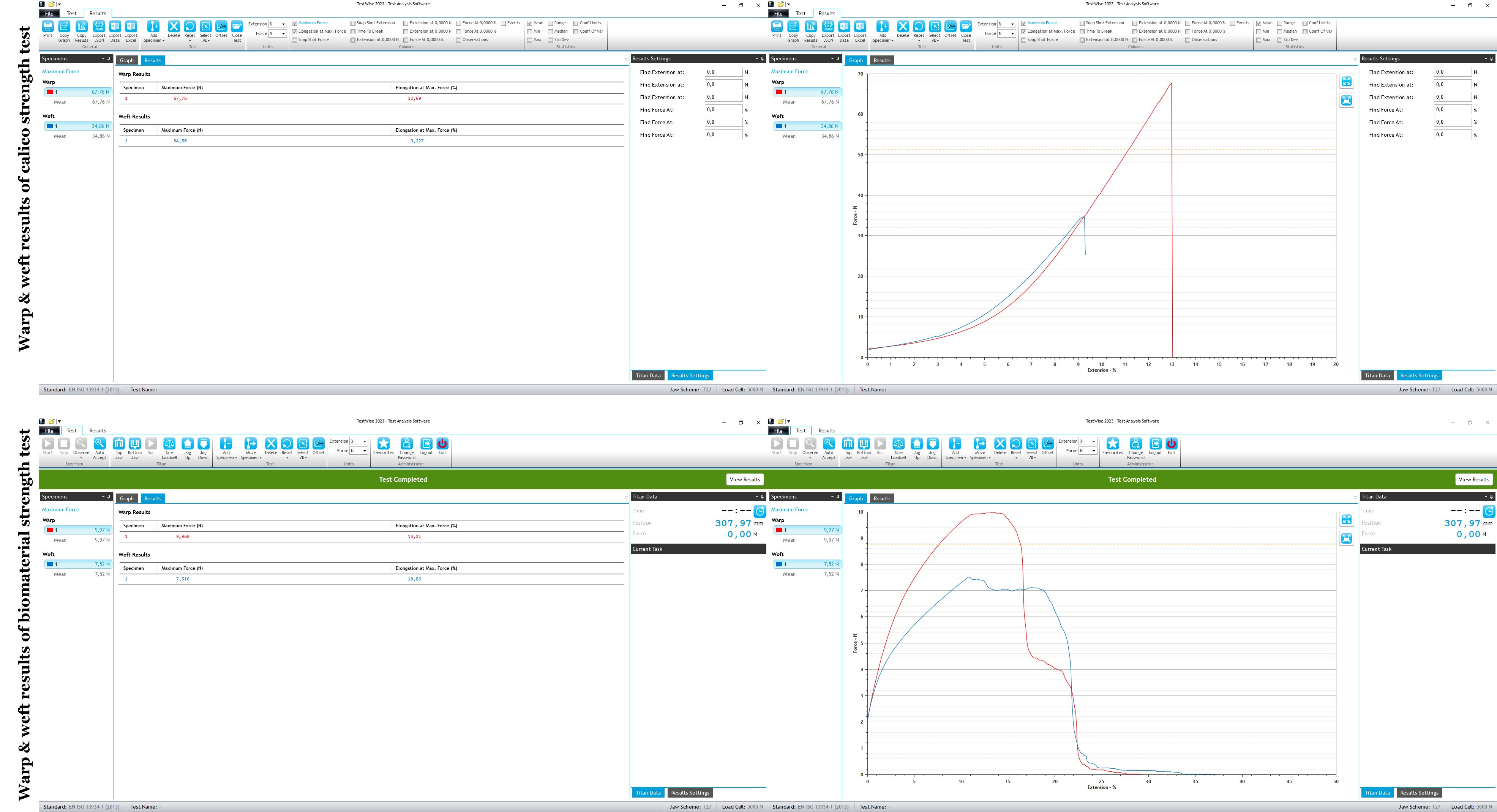The height and width of the screenshot is (812, 1497).
Task: Click View Results in the biomaterial graph window
Action: [x=1474, y=480]
